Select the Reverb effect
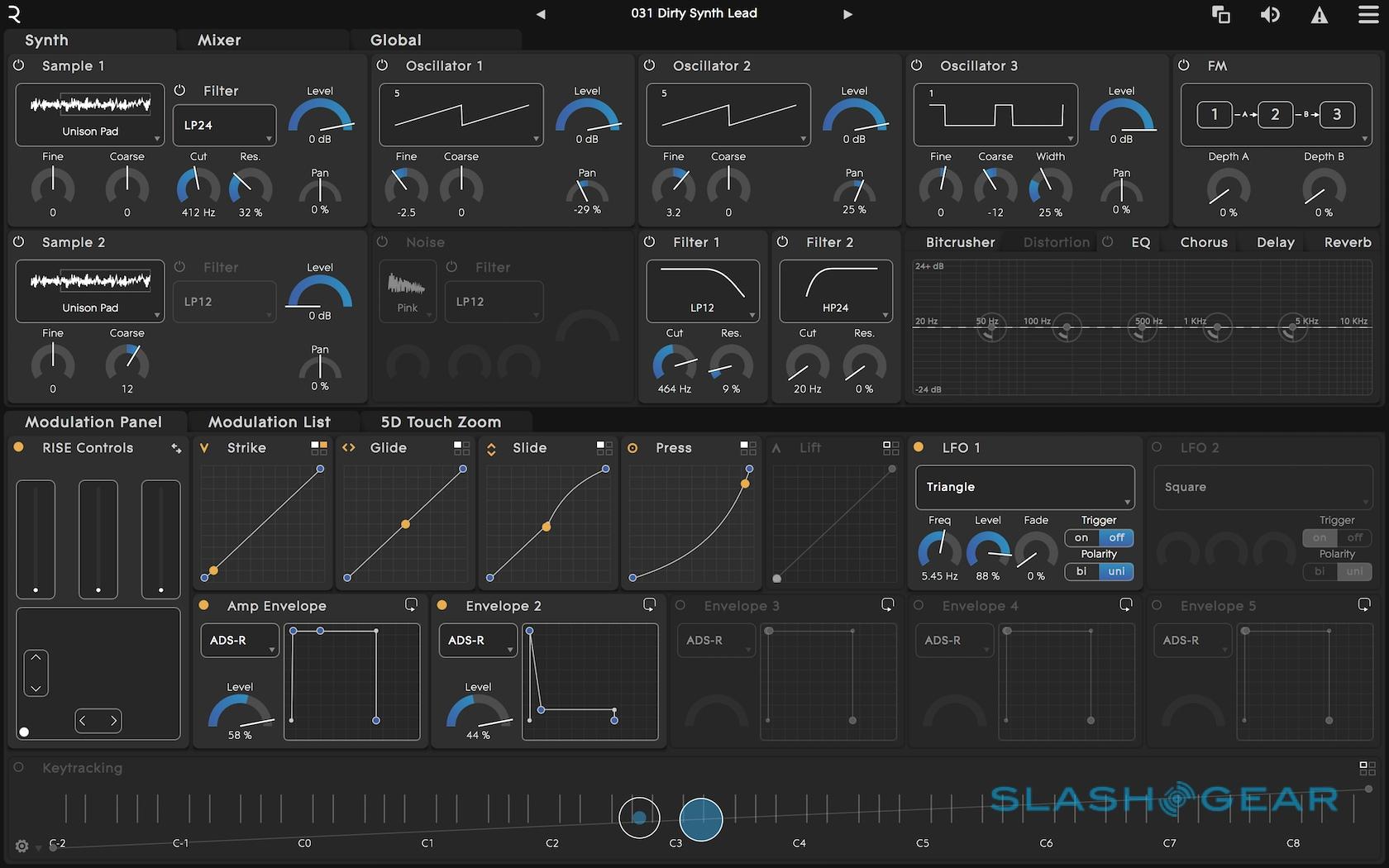Image resolution: width=1389 pixels, height=868 pixels. click(x=1347, y=242)
